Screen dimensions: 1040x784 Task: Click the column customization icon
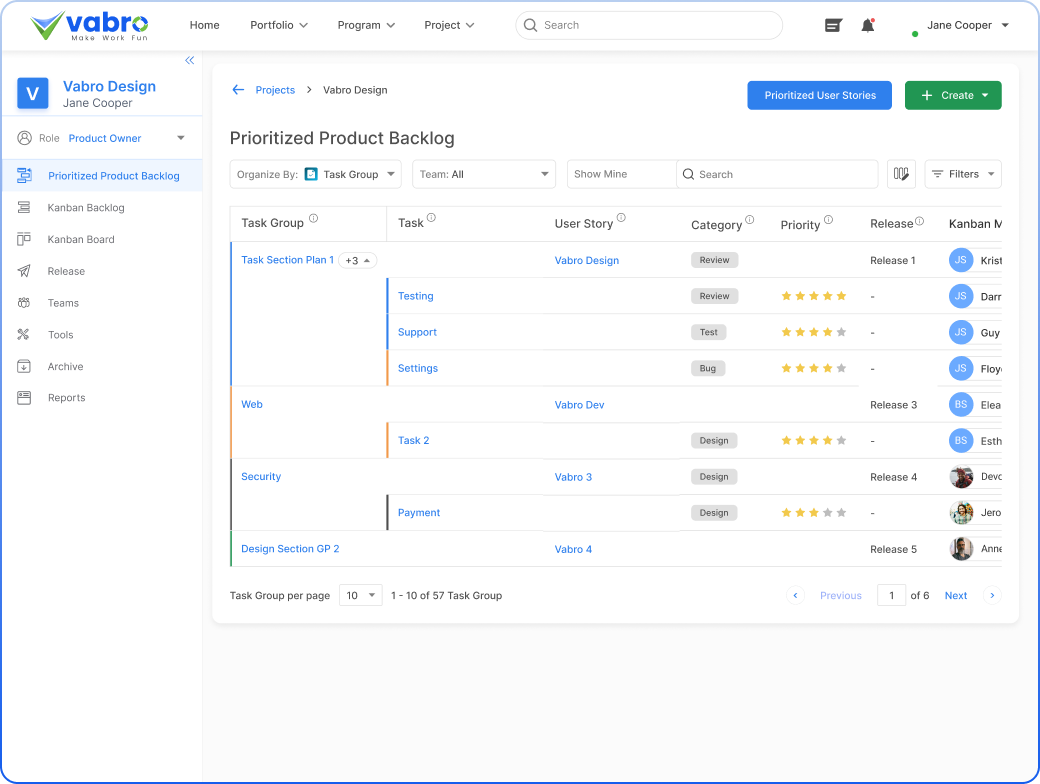click(901, 174)
